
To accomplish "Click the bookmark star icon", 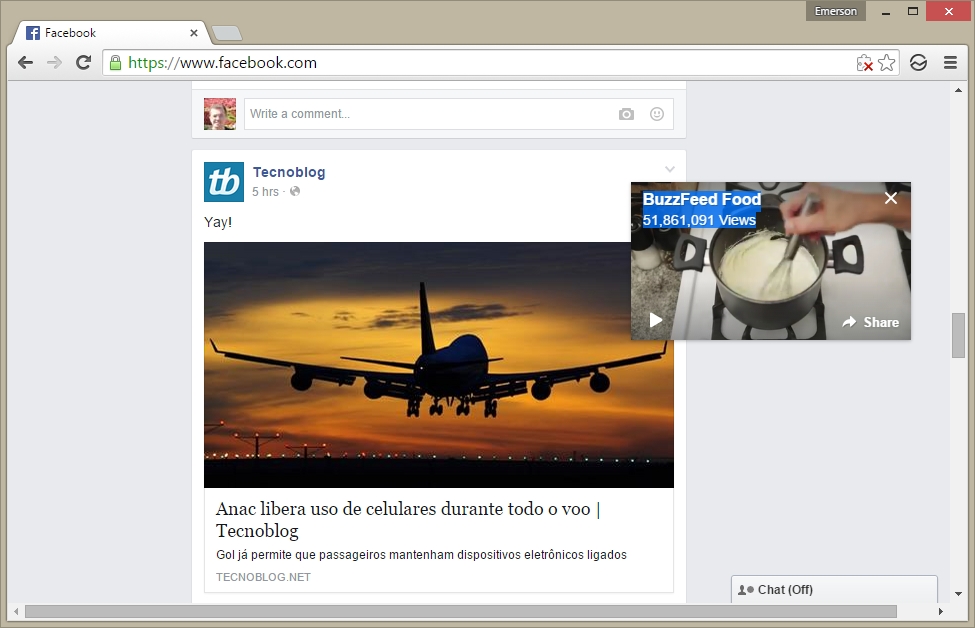I will coord(886,62).
